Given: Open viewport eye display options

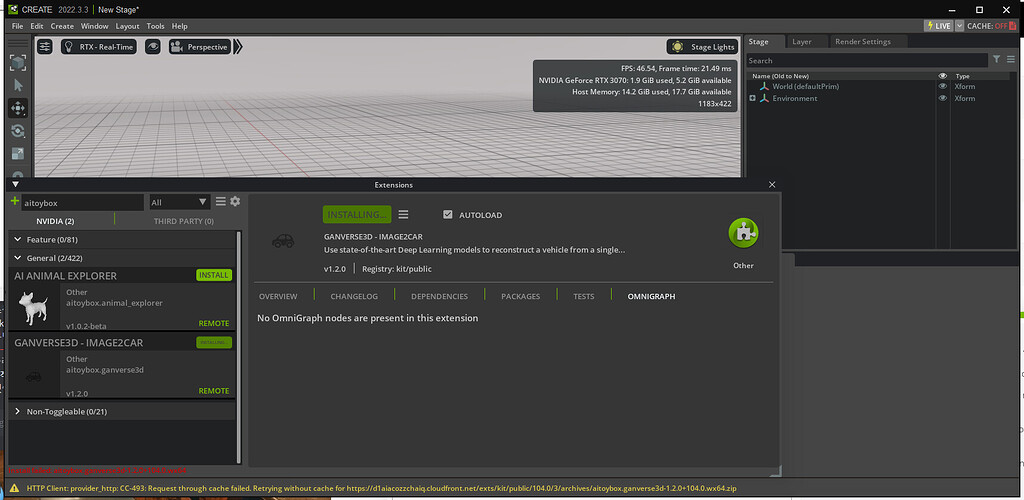Looking at the screenshot, I should pos(153,47).
